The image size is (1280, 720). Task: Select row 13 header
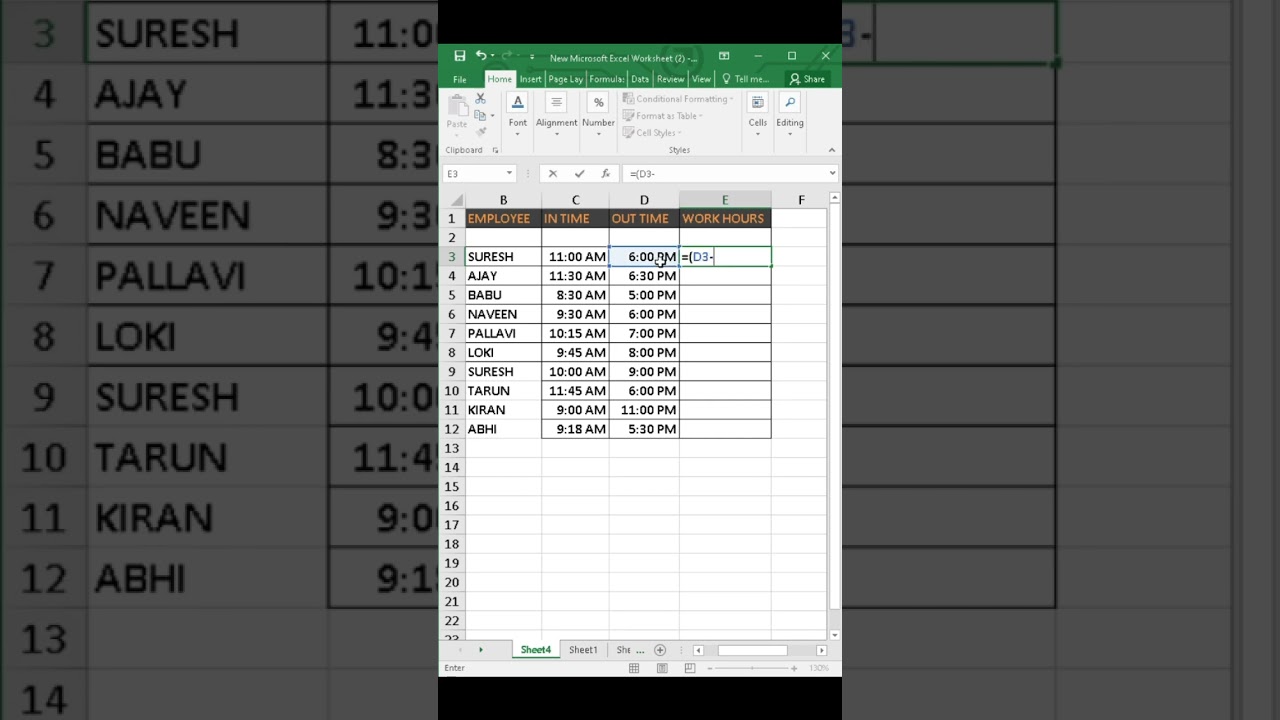(452, 448)
